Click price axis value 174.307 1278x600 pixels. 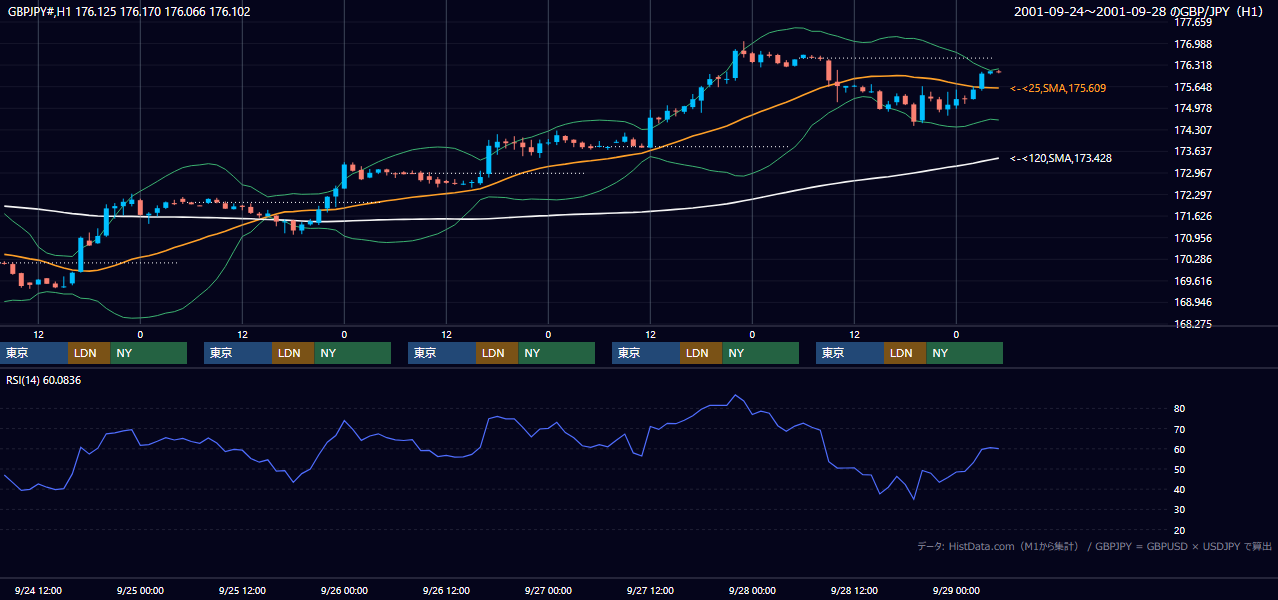click(1193, 130)
